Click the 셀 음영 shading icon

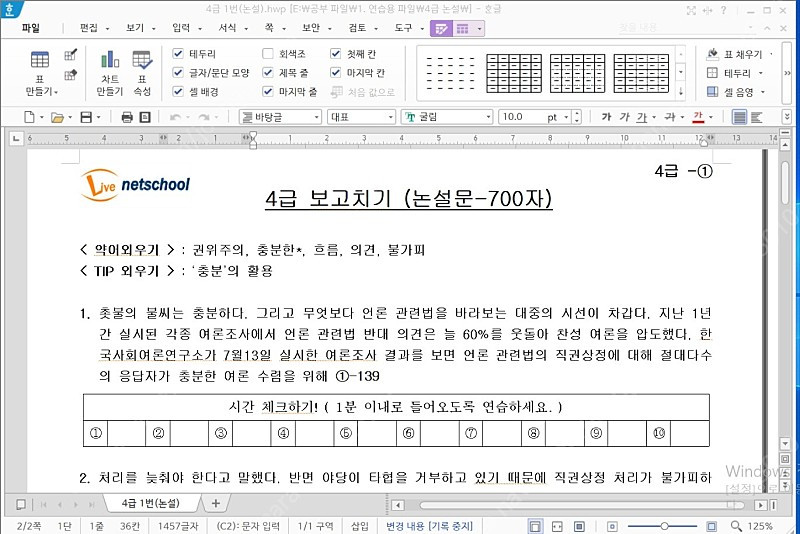[x=712, y=92]
